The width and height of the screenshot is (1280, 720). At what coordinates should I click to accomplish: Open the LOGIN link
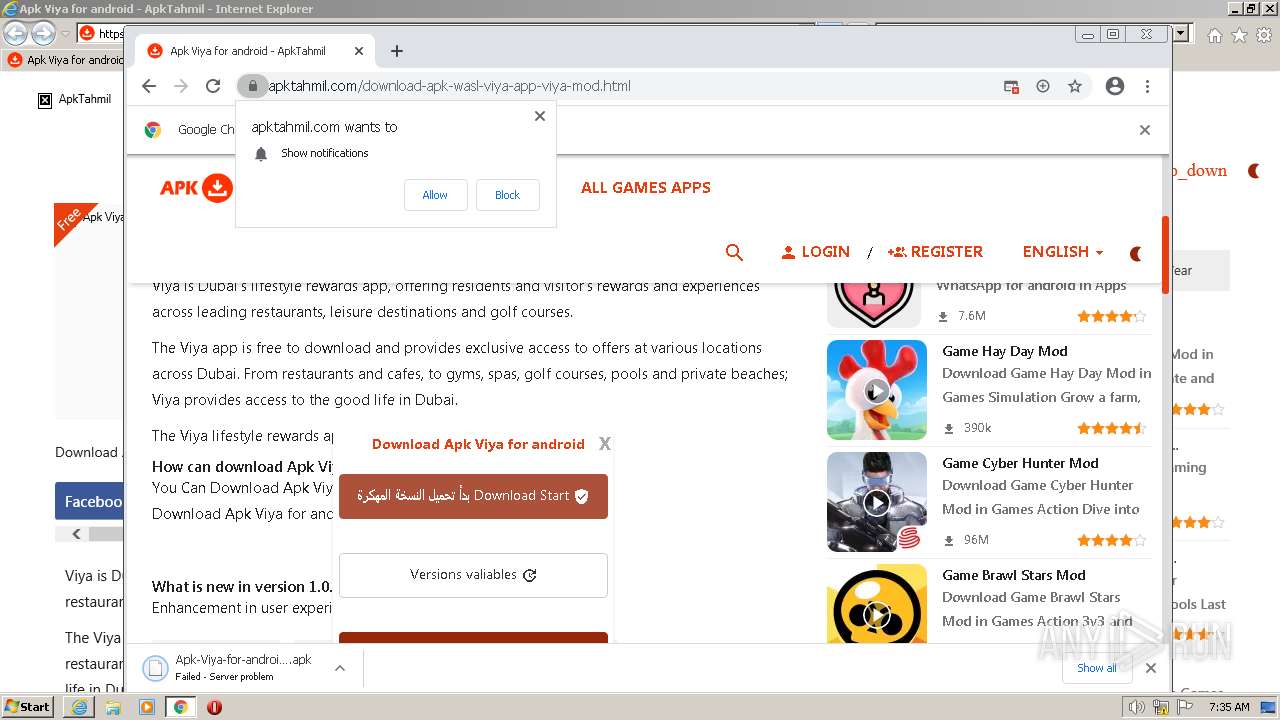pos(815,252)
